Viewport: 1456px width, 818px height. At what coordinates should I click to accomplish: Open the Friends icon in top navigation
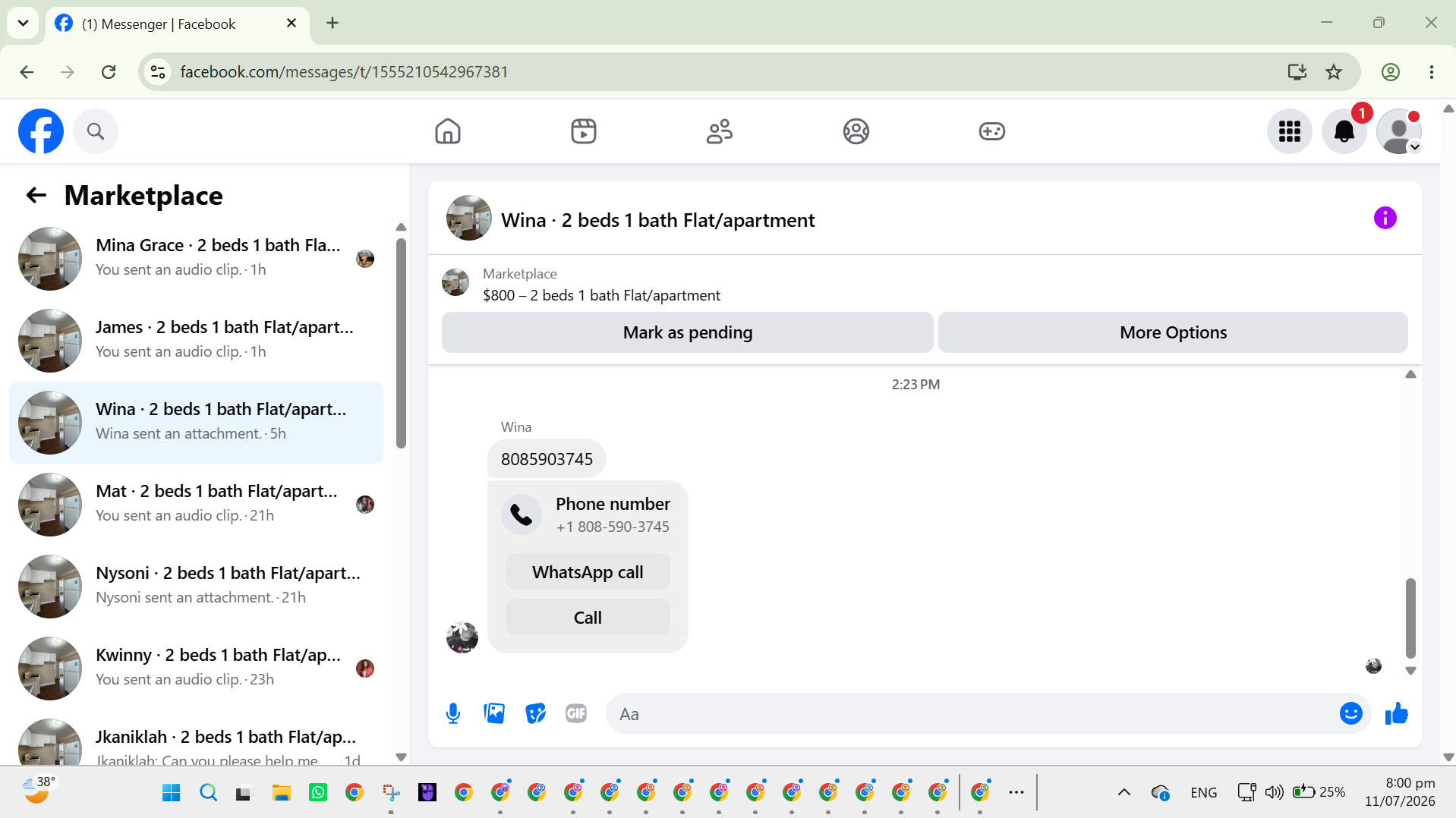click(x=720, y=131)
